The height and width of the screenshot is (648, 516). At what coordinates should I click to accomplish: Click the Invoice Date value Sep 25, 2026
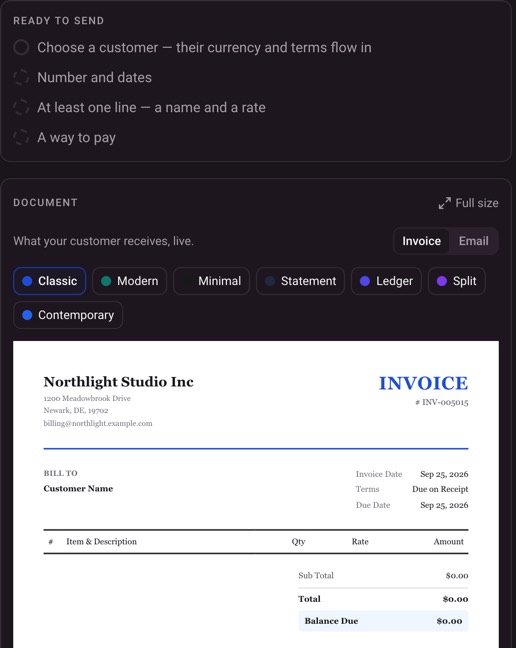pyautogui.click(x=444, y=474)
